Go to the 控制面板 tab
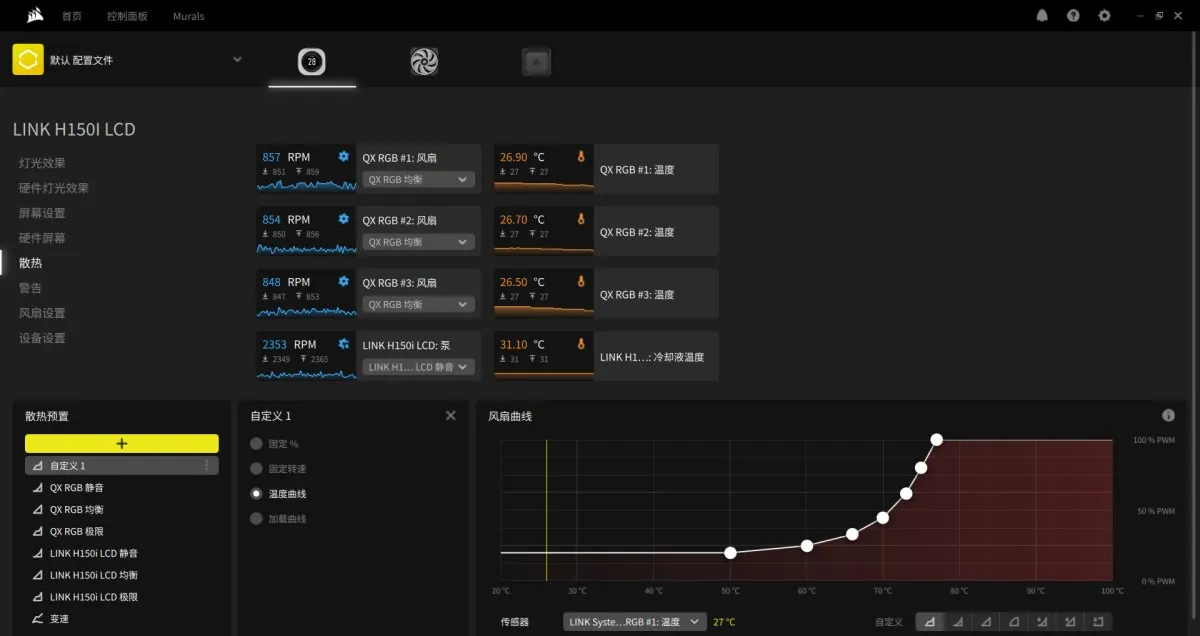Viewport: 1200px width, 636px height. pyautogui.click(x=127, y=16)
